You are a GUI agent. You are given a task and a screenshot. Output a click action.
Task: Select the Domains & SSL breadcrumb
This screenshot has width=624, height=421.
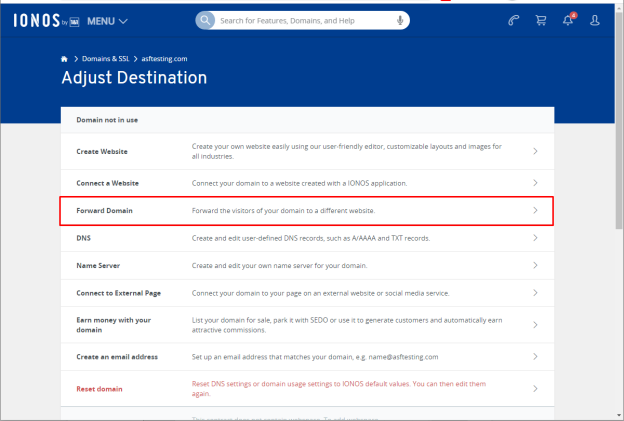coord(105,59)
